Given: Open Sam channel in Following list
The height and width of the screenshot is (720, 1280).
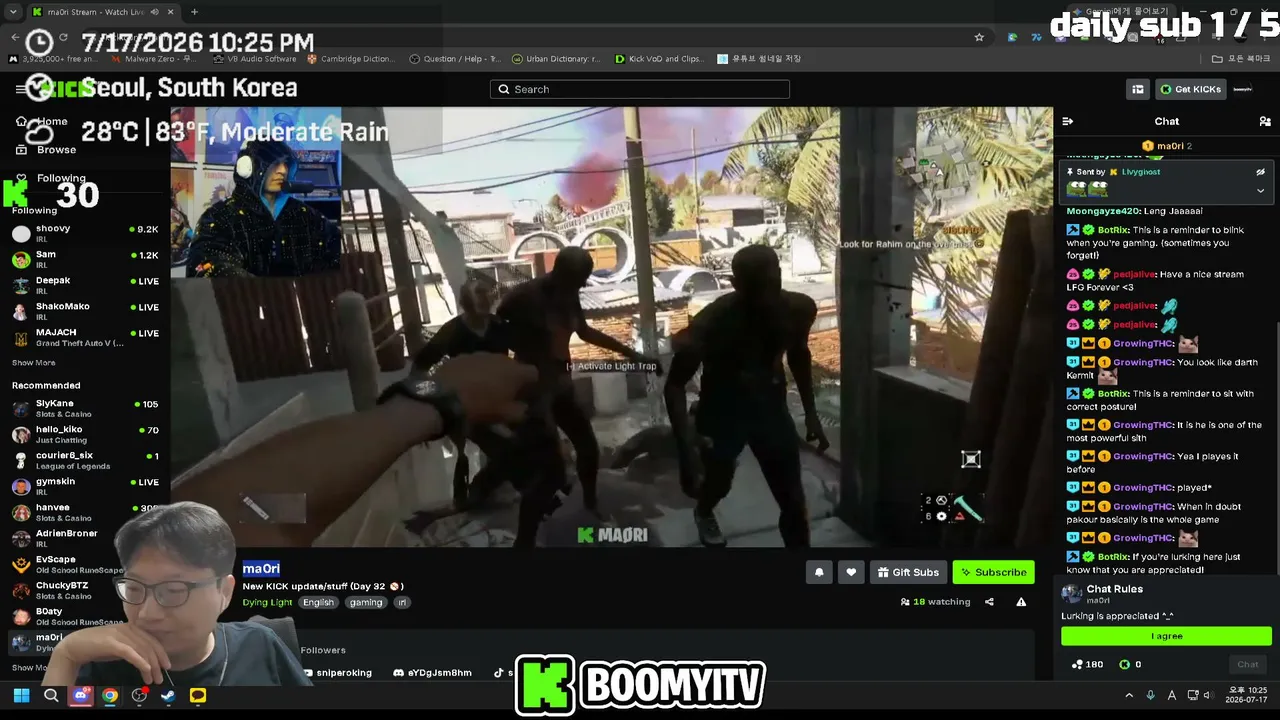Looking at the screenshot, I should click(85, 258).
